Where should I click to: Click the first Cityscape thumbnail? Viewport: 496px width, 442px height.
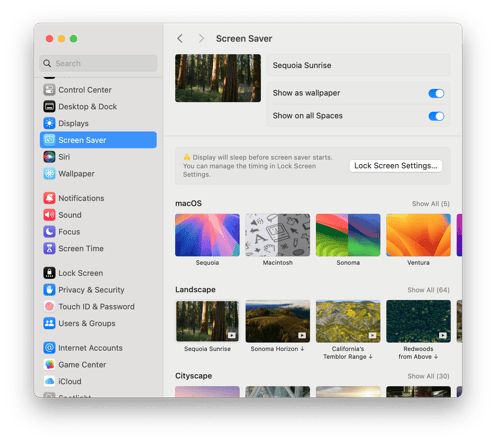tap(207, 392)
